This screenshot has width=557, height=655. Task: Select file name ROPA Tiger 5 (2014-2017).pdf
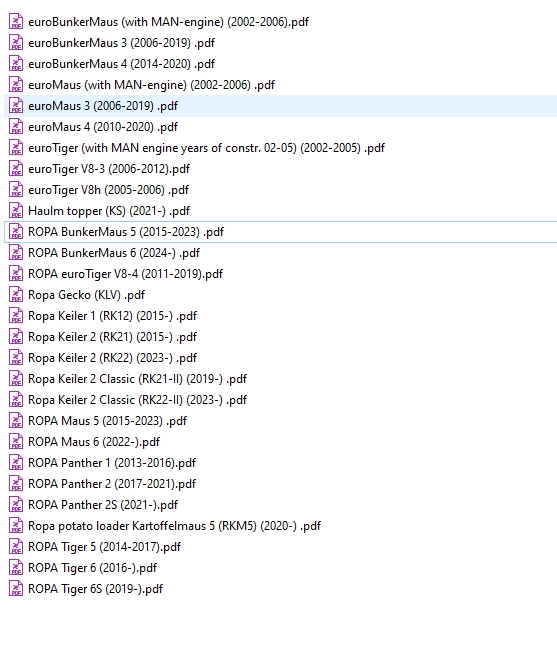(104, 547)
